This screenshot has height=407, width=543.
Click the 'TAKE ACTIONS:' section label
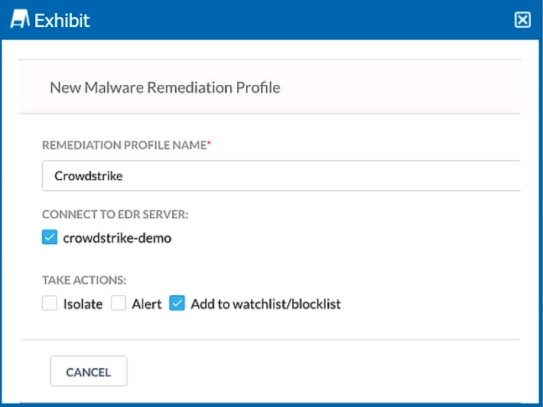coord(84,280)
